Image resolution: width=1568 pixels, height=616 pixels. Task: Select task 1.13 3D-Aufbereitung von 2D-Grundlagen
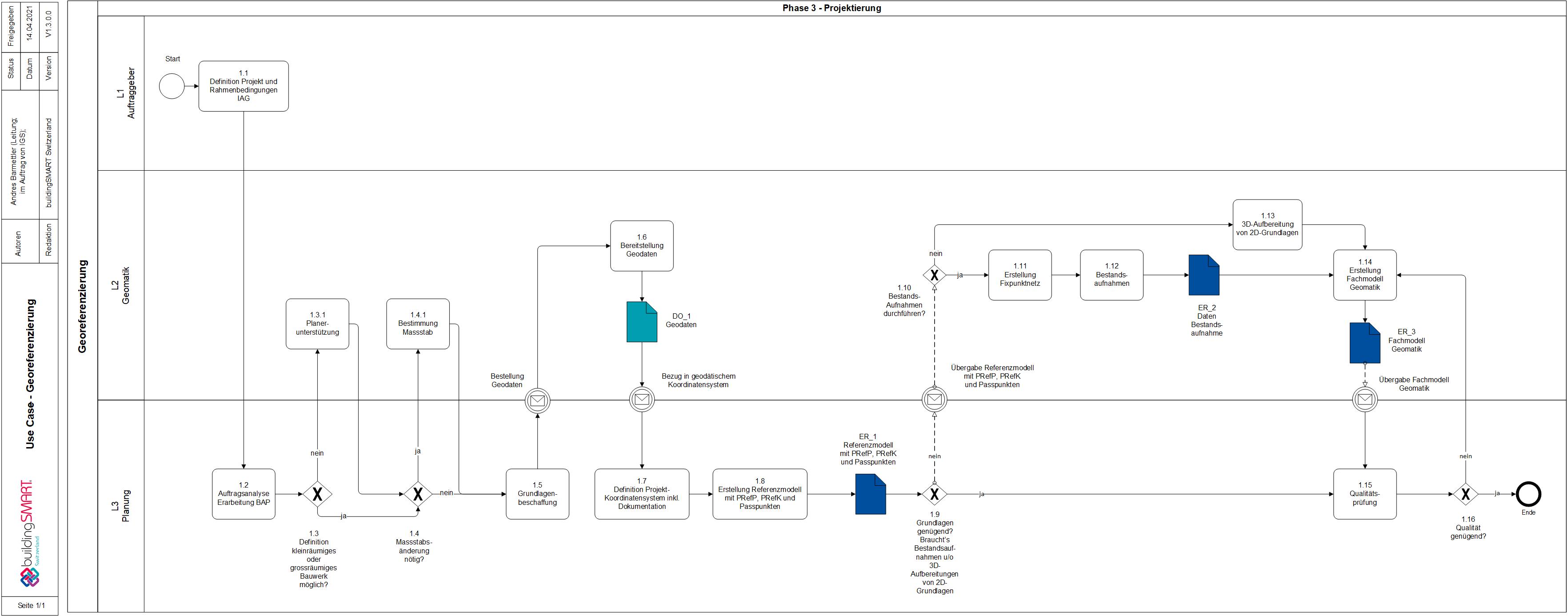(x=1267, y=224)
